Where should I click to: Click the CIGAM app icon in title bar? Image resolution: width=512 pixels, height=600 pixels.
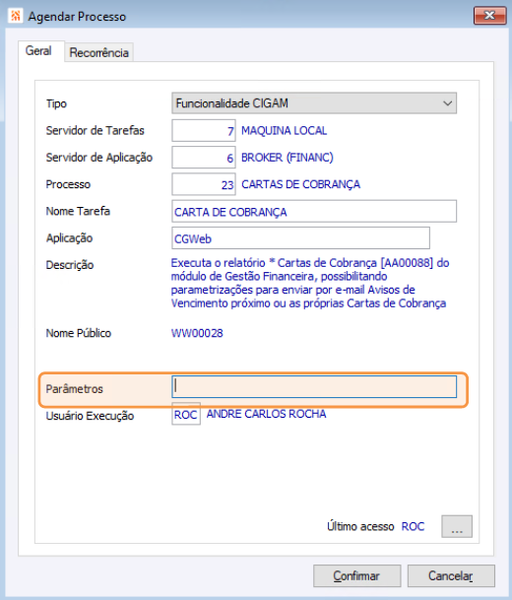pyautogui.click(x=15, y=16)
